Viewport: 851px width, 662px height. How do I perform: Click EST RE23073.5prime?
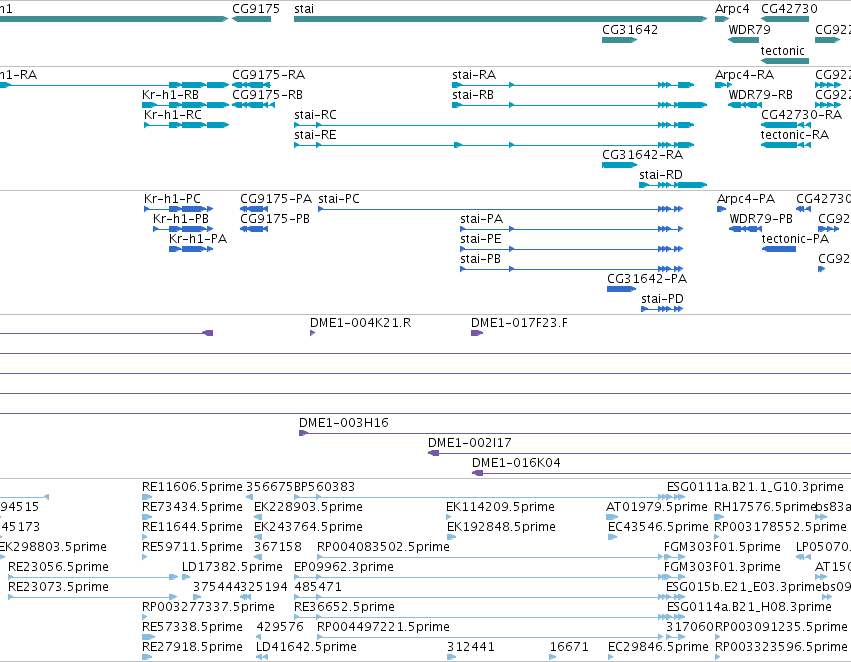coord(93,598)
